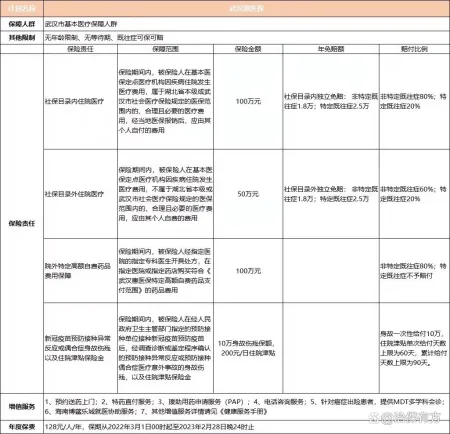Image resolution: width=450 pixels, height=434 pixels.
Task: Select the 武汉市基本医疗保障人群 text cell
Action: click(x=81, y=24)
